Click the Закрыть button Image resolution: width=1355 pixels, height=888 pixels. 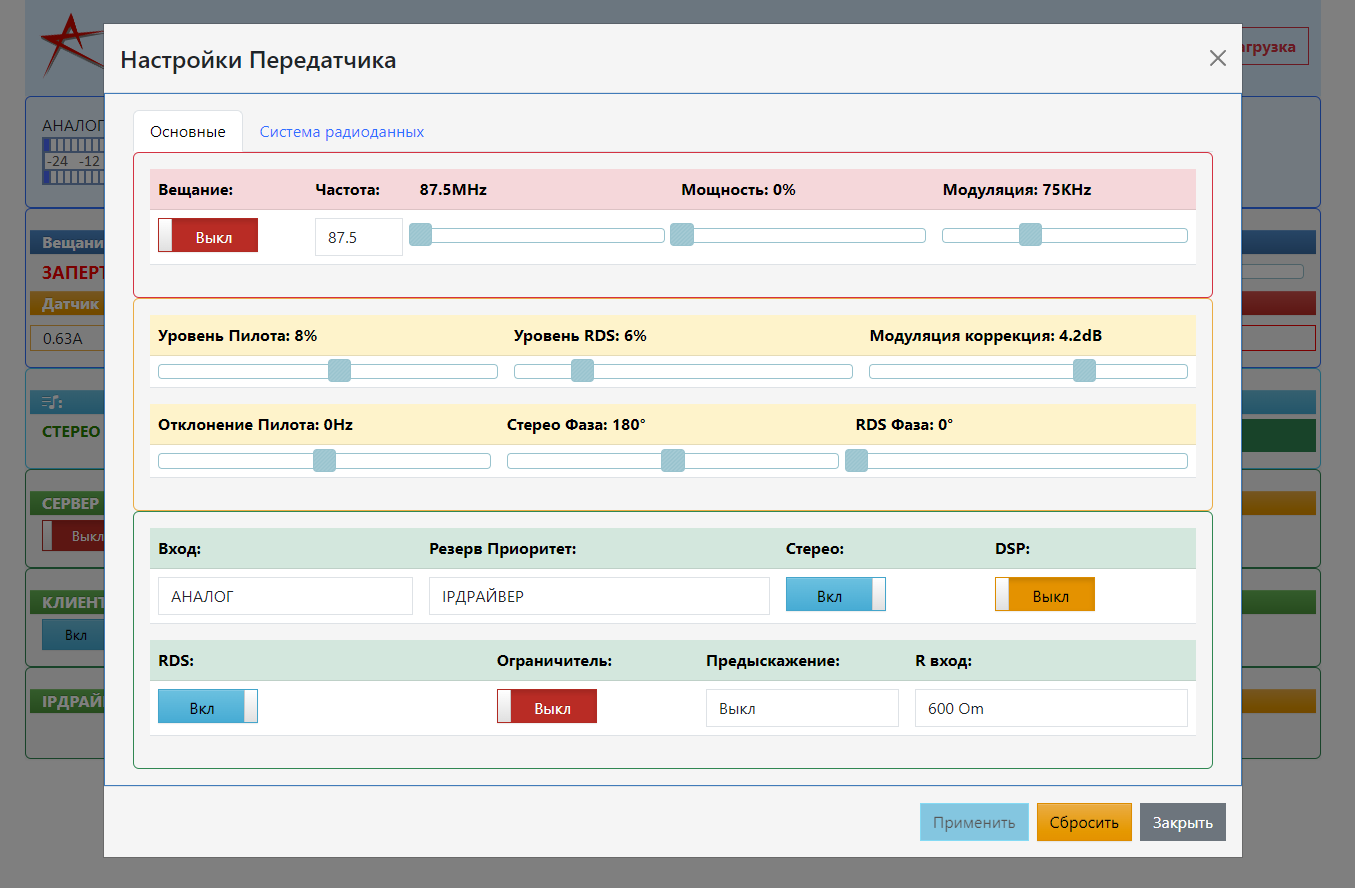(1182, 822)
